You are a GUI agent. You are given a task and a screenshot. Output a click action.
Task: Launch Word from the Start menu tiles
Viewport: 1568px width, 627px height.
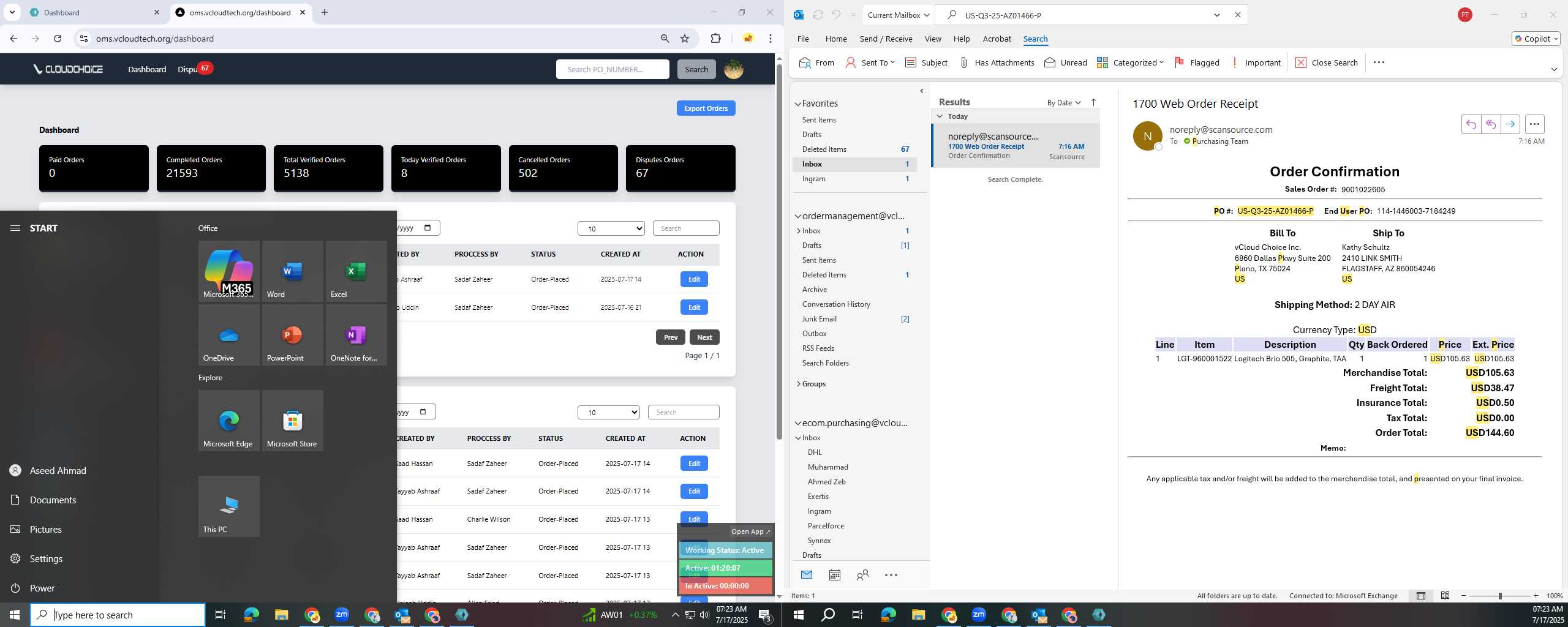coord(292,271)
